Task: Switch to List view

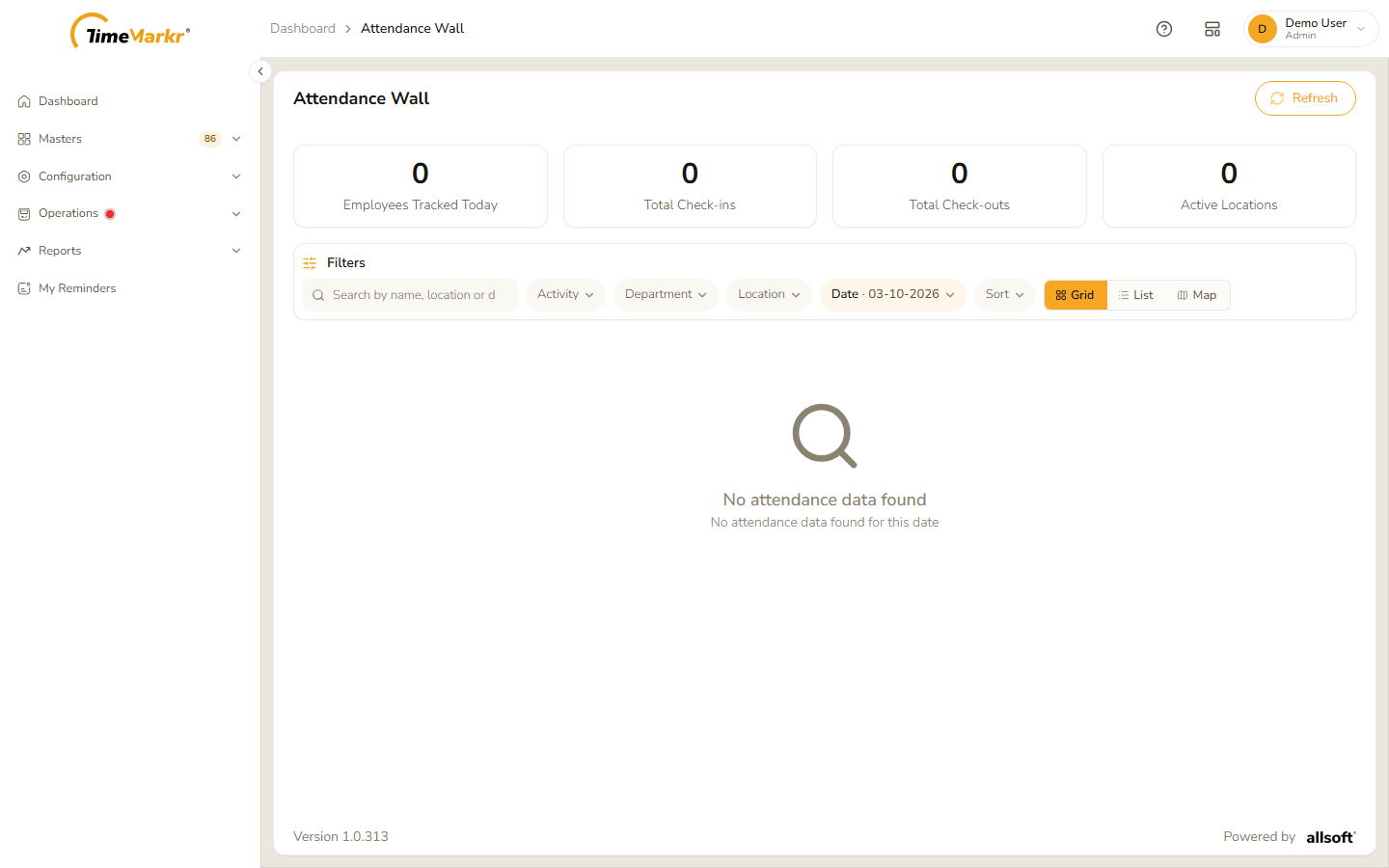Action: [x=1136, y=295]
